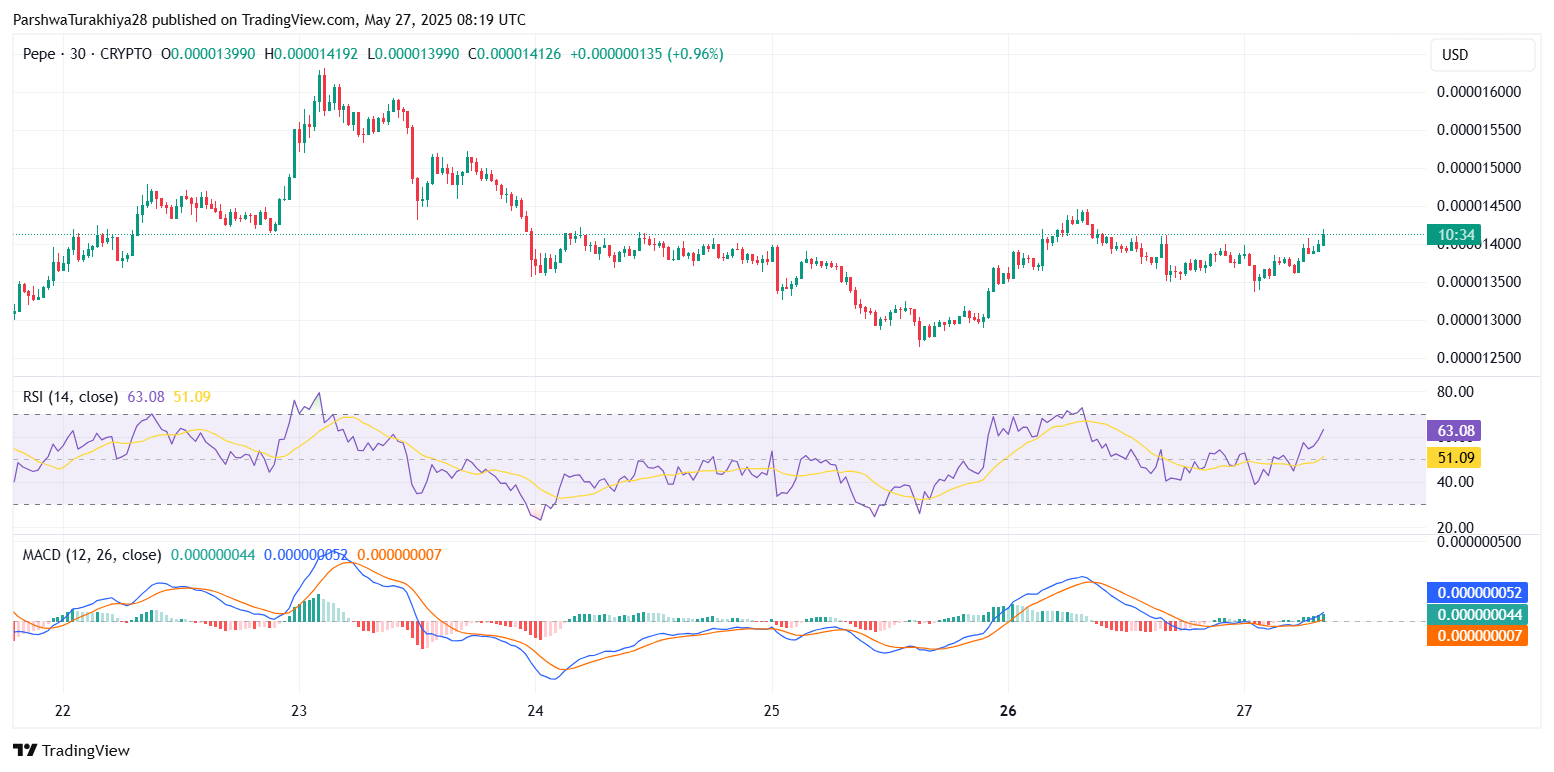Select date 24 on the time axis
This screenshot has height=772, width=1554.
(535, 711)
